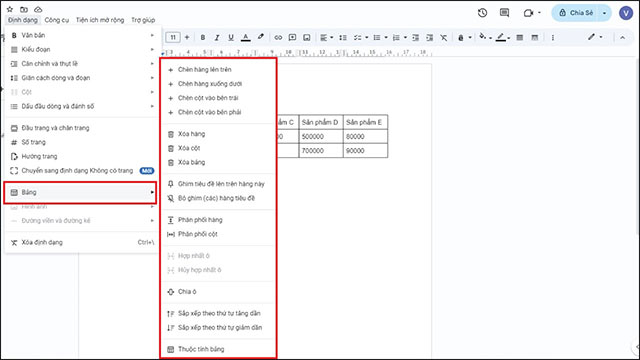Image resolution: width=640 pixels, height=360 pixels.
Task: Click the increase indent icon
Action: 429,38
